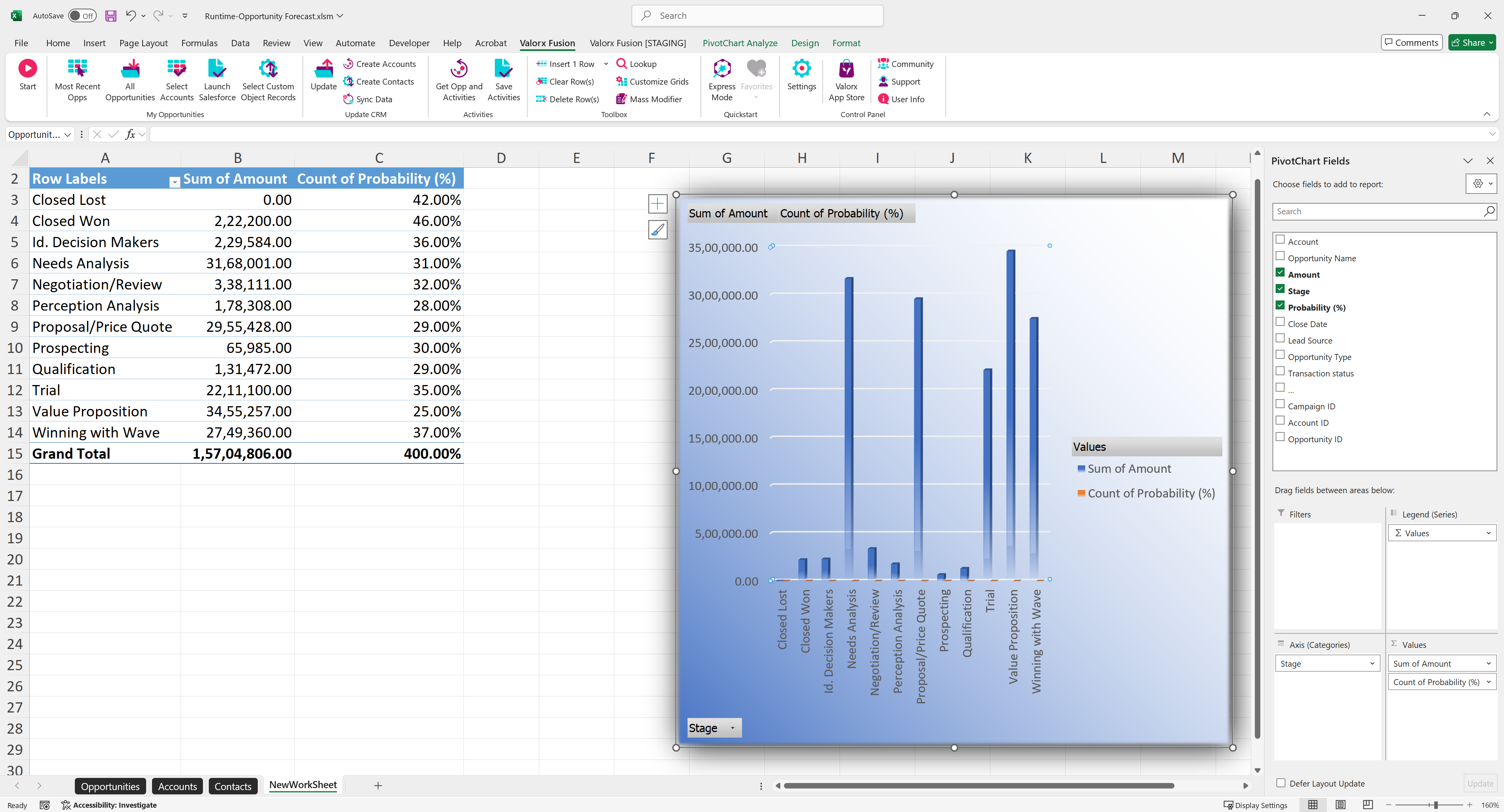This screenshot has width=1504, height=812.
Task: Uncheck the Probability (%) field
Action: tap(1280, 305)
